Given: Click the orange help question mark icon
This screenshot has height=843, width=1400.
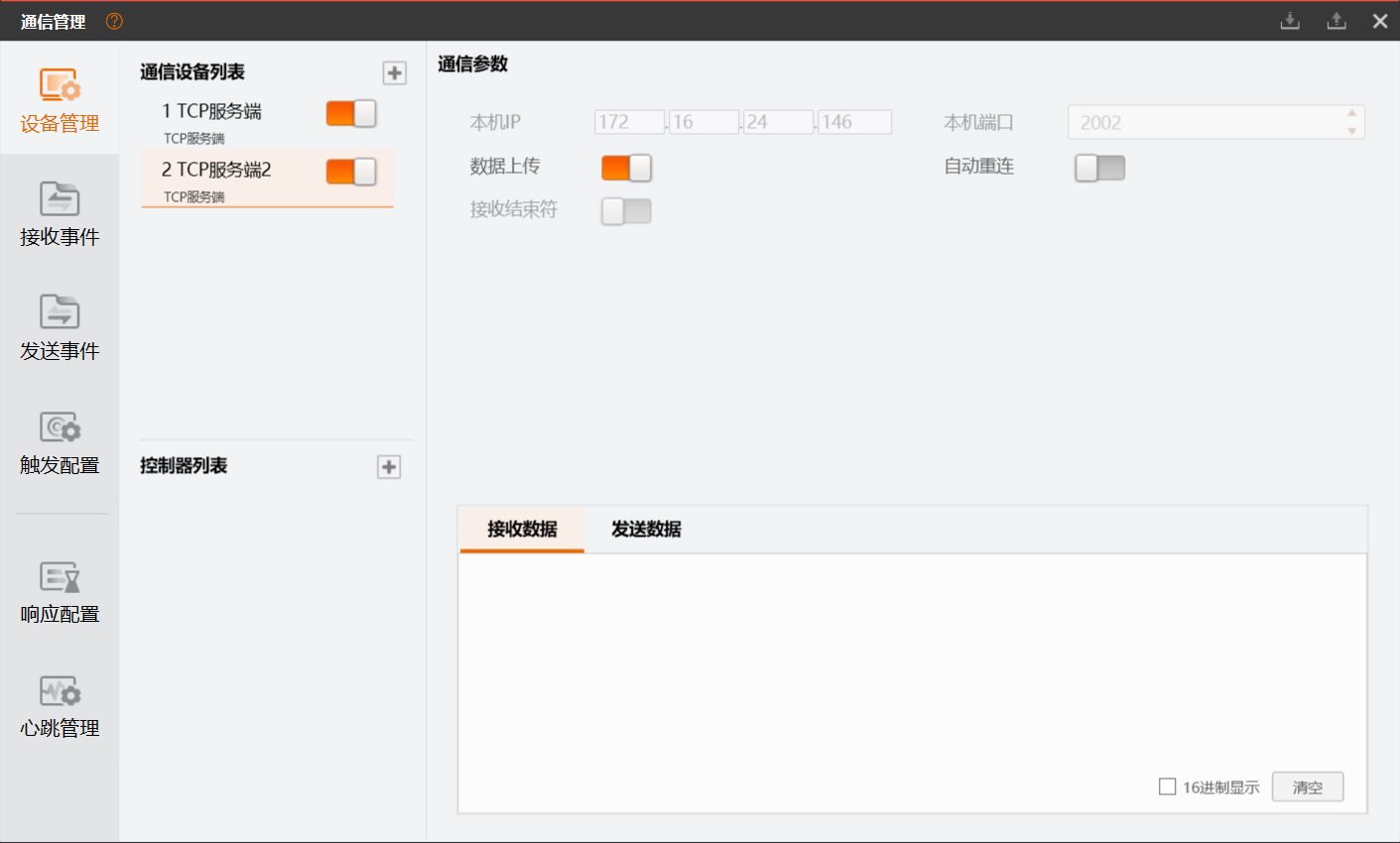Looking at the screenshot, I should [x=114, y=21].
